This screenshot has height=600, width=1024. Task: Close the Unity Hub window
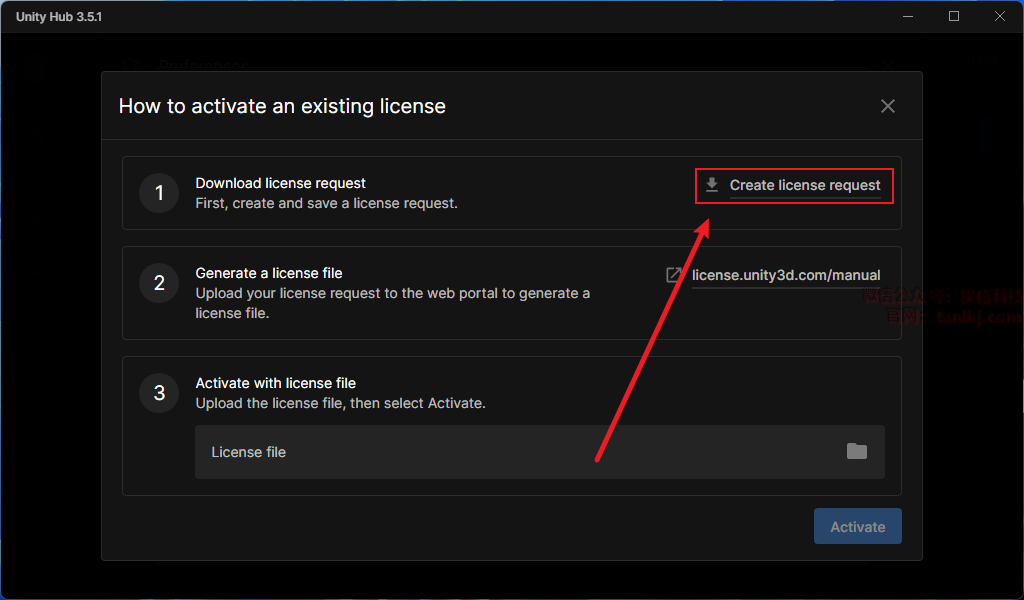[x=1000, y=16]
